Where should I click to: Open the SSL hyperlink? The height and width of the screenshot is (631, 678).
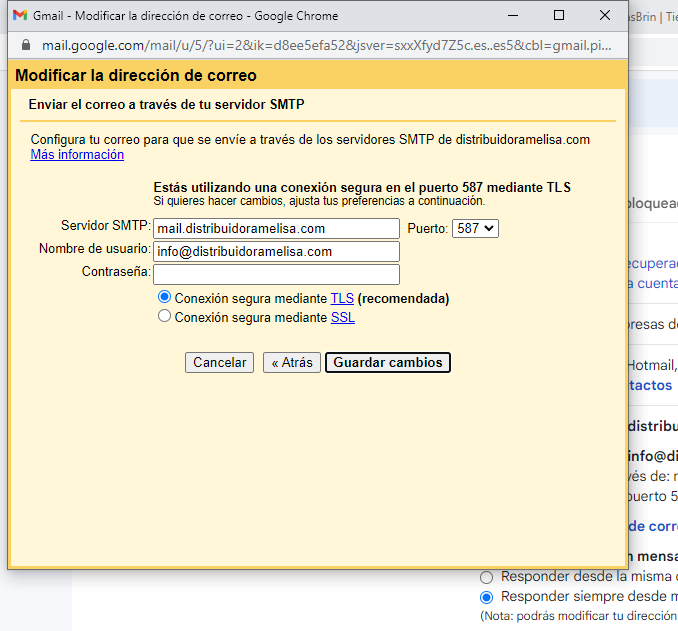click(x=343, y=317)
